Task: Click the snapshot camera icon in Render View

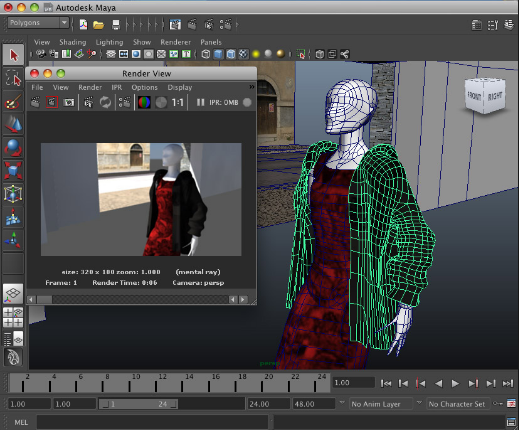Action: (69, 102)
